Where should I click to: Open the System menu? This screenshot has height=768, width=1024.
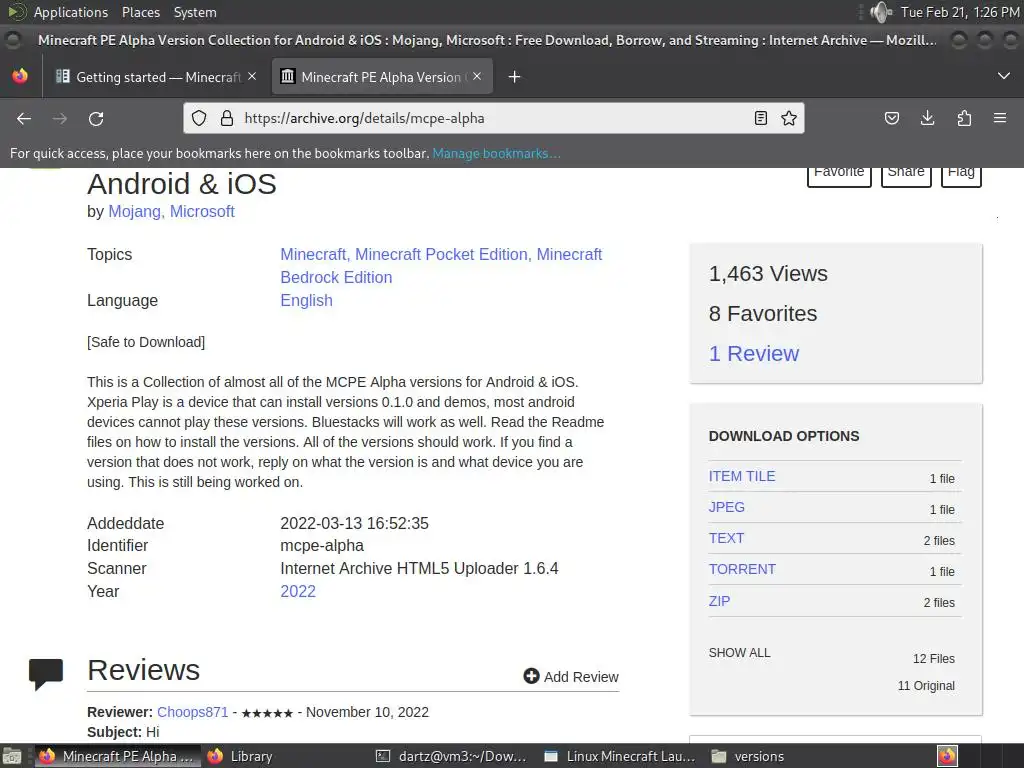click(195, 12)
